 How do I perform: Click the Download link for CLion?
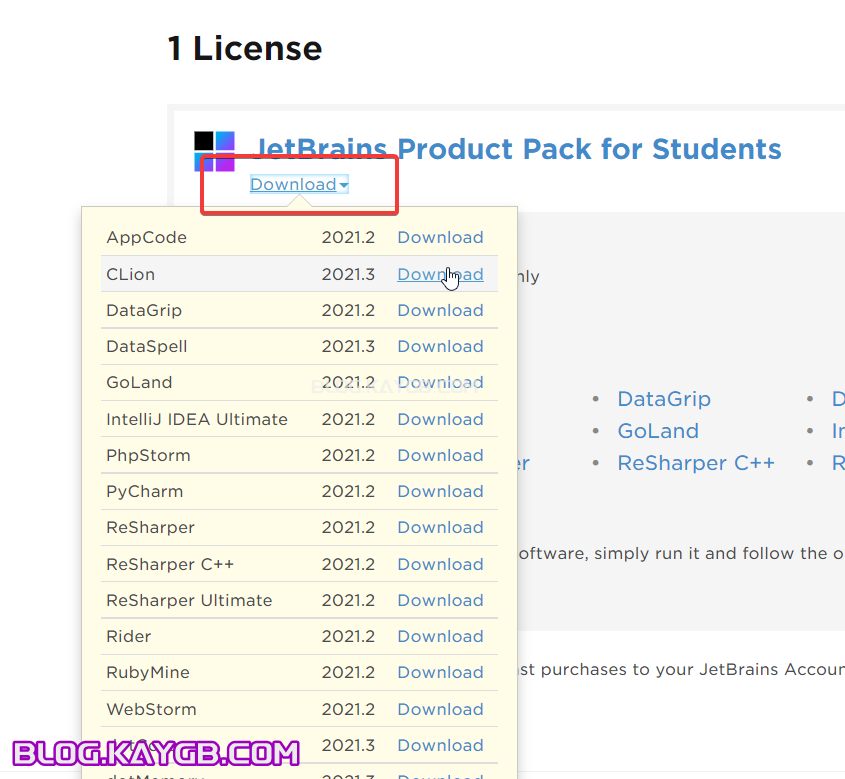440,274
